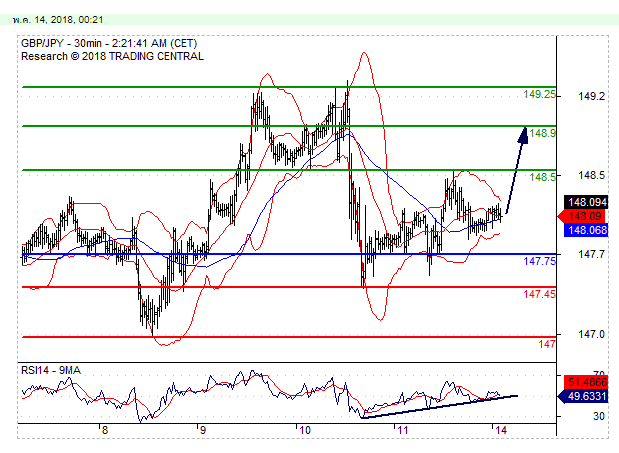This screenshot has width=619, height=453.
Task: Click the date axis label 11
Action: click(x=403, y=431)
